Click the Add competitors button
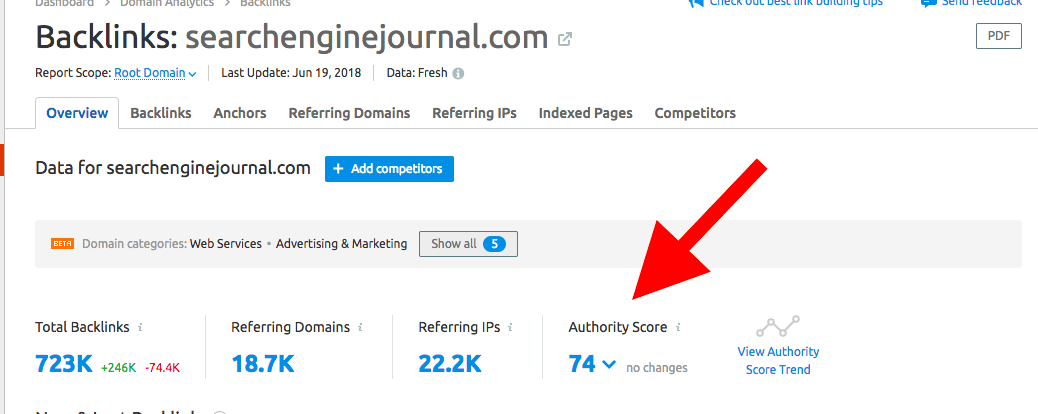 pyautogui.click(x=389, y=169)
